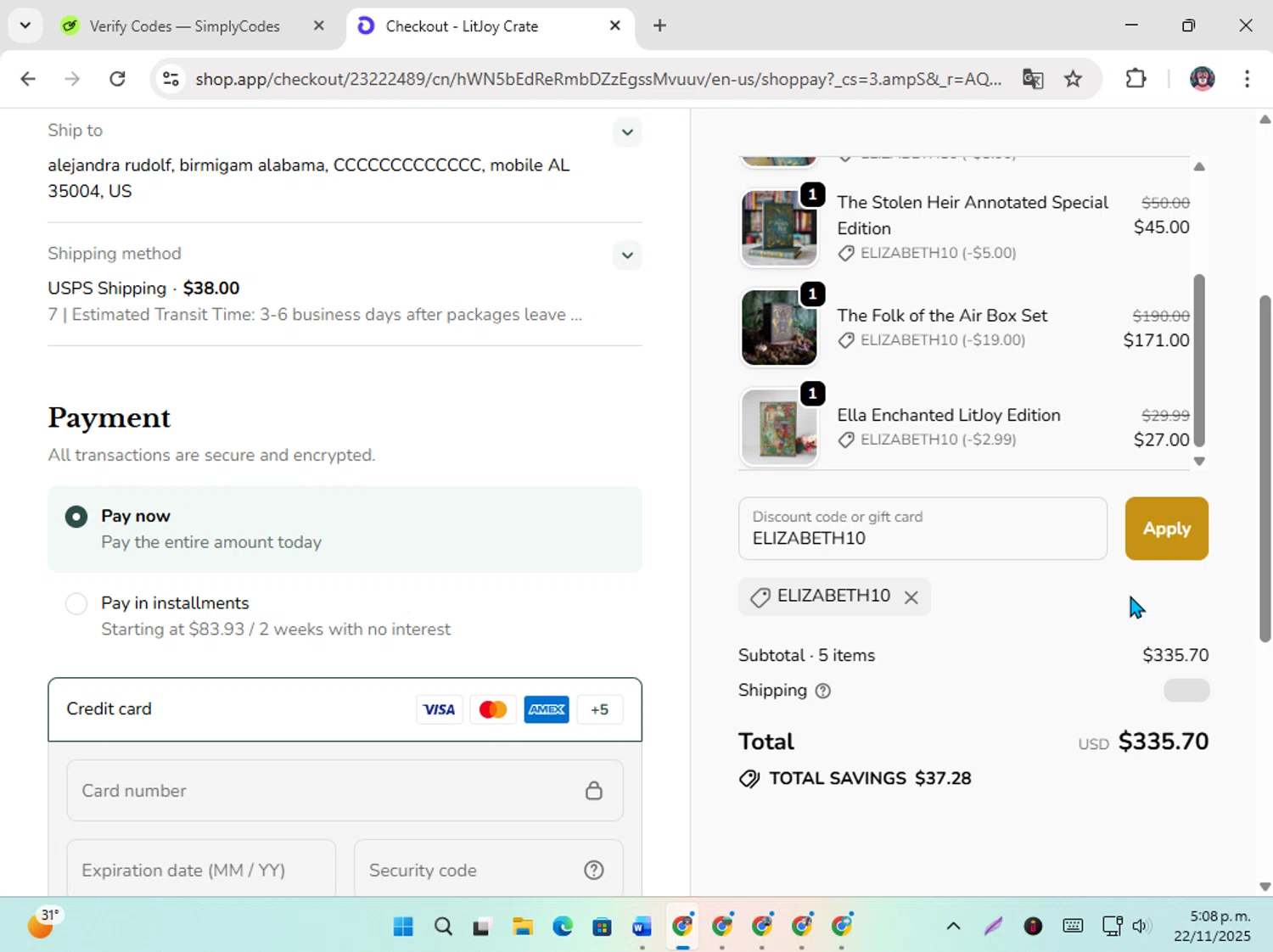This screenshot has width=1273, height=952.
Task: Open the Windows Start menu
Action: 403,927
